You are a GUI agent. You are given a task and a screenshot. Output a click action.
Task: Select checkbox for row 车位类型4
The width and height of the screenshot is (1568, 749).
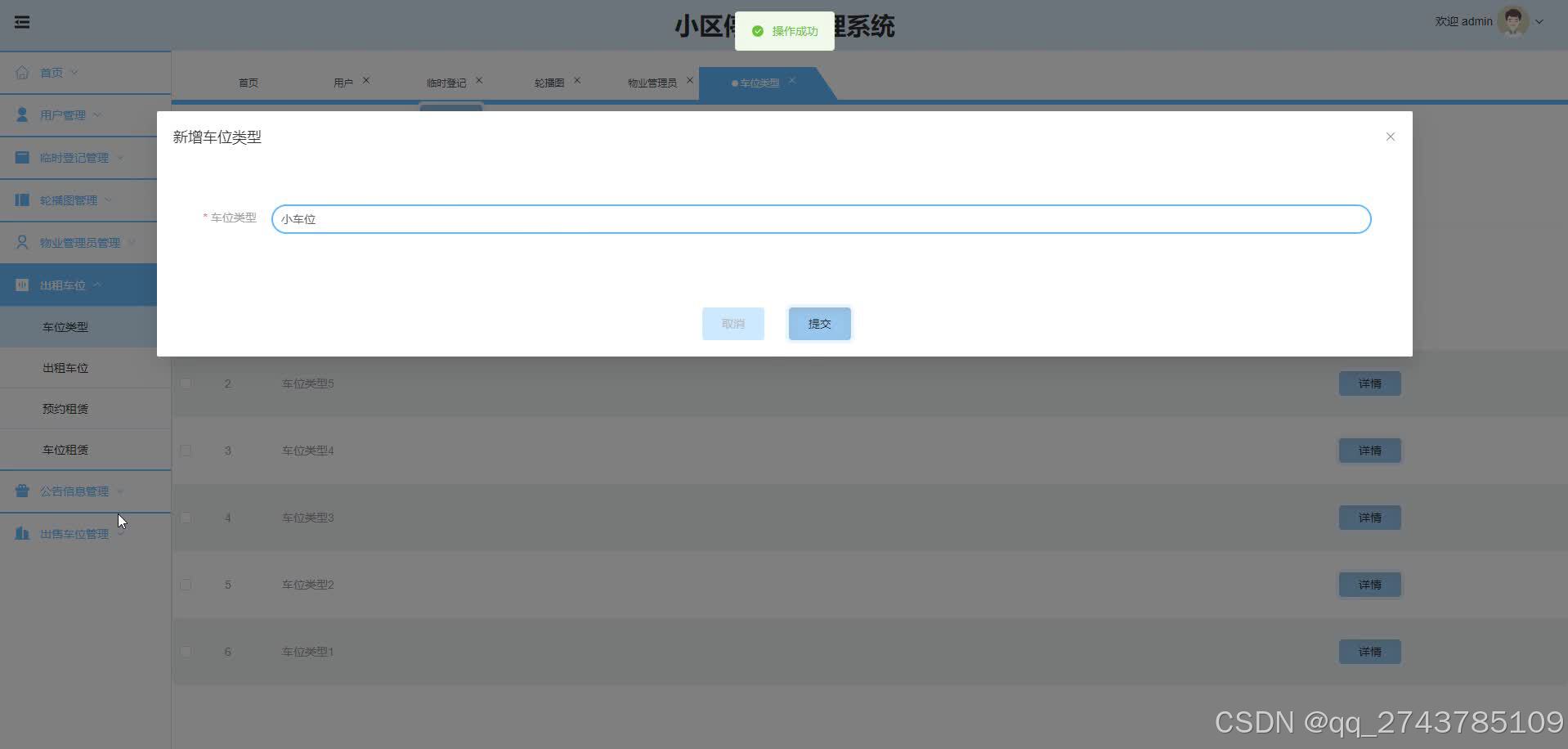pos(186,451)
